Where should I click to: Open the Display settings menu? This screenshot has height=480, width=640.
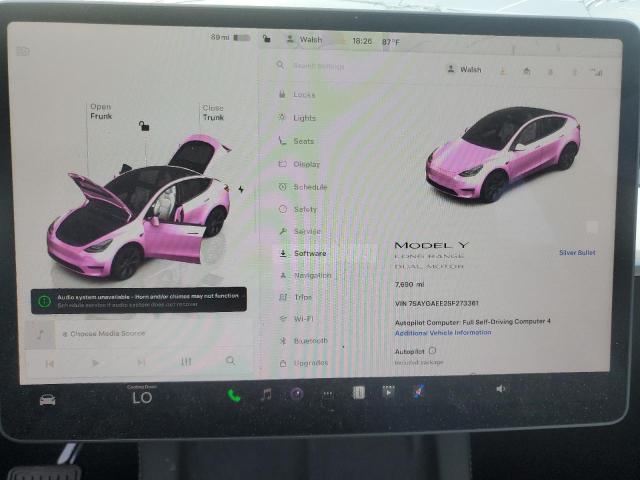tap(299, 164)
